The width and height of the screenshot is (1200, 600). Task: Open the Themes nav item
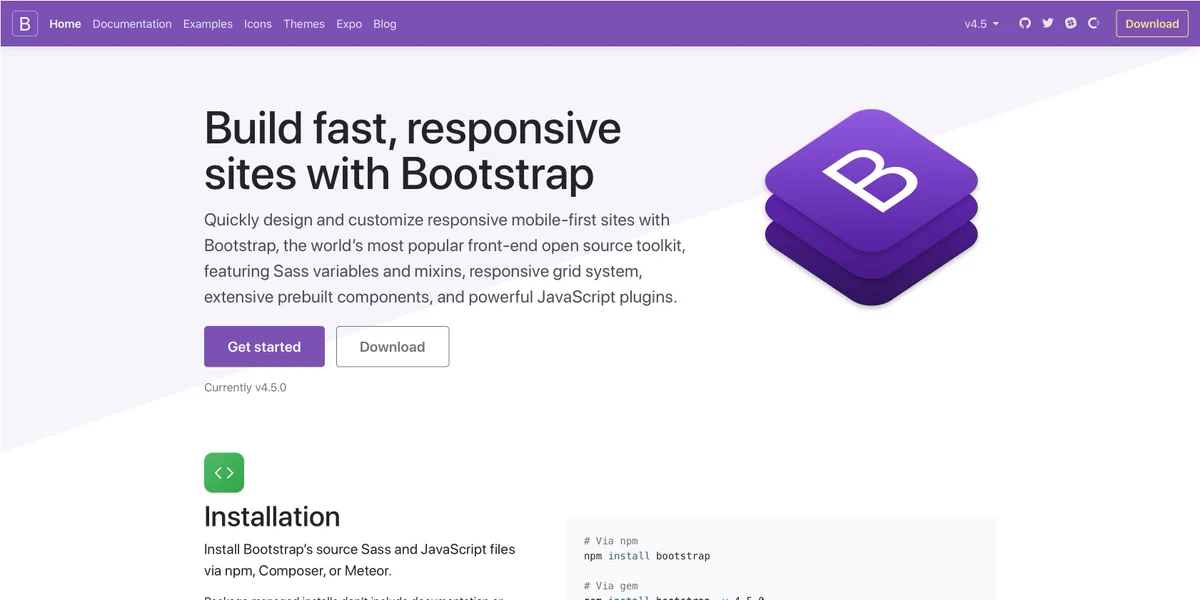[x=304, y=24]
